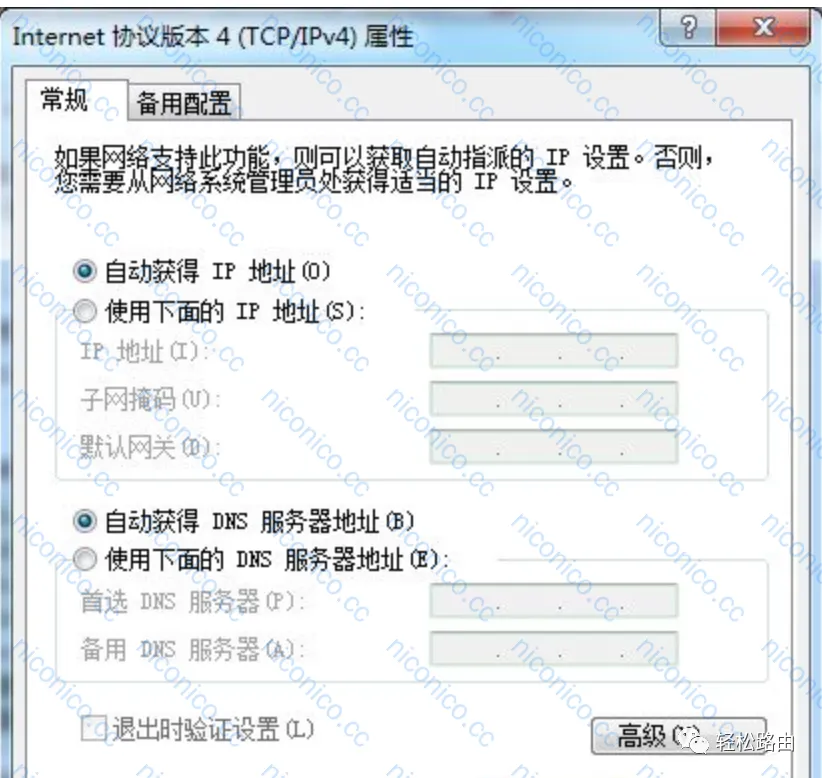Click the 备用 DNS 服务器 input field
This screenshot has height=778, width=822.
pyautogui.click(x=554, y=649)
